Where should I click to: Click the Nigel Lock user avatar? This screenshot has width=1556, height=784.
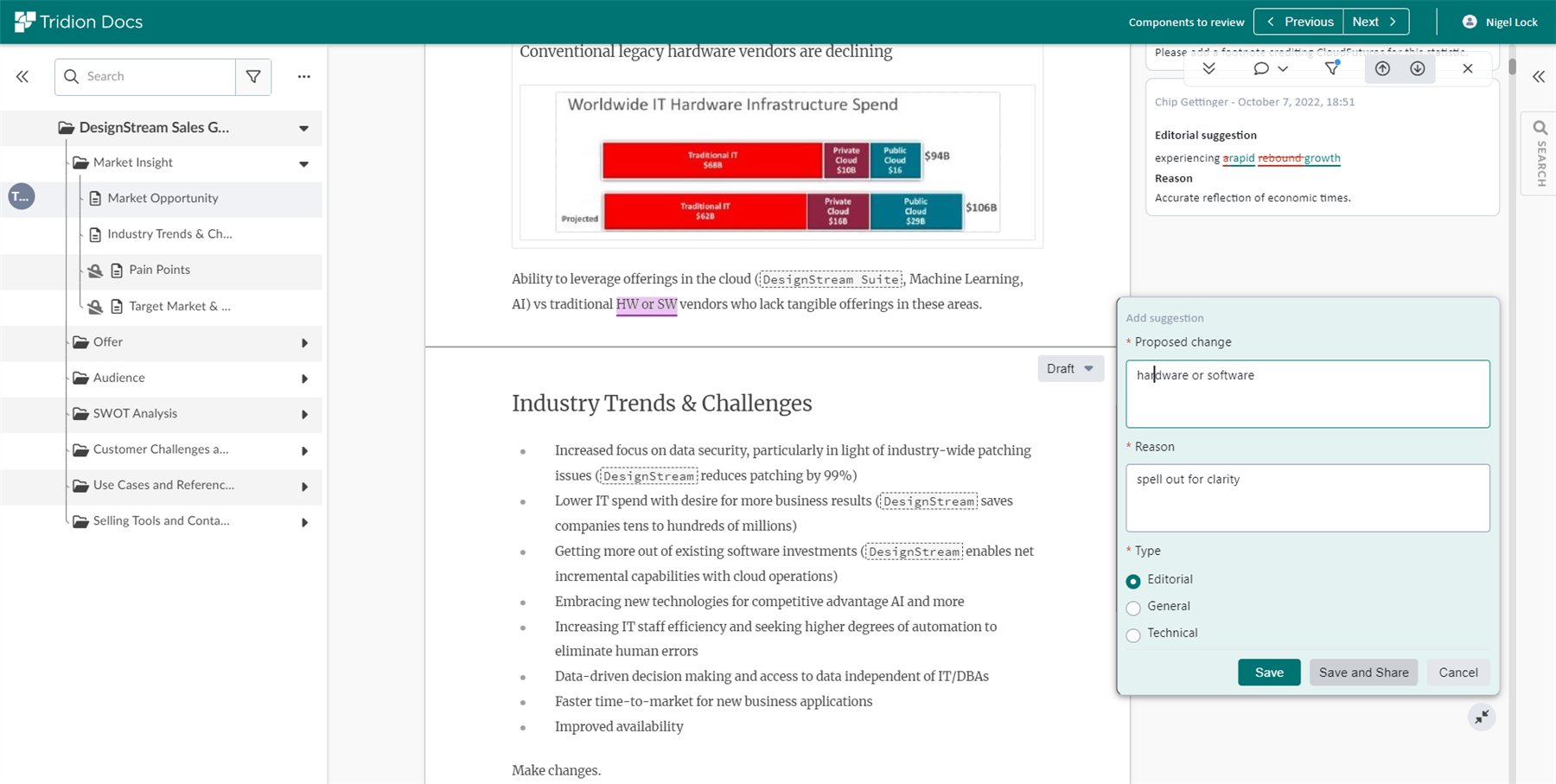coord(1470,22)
